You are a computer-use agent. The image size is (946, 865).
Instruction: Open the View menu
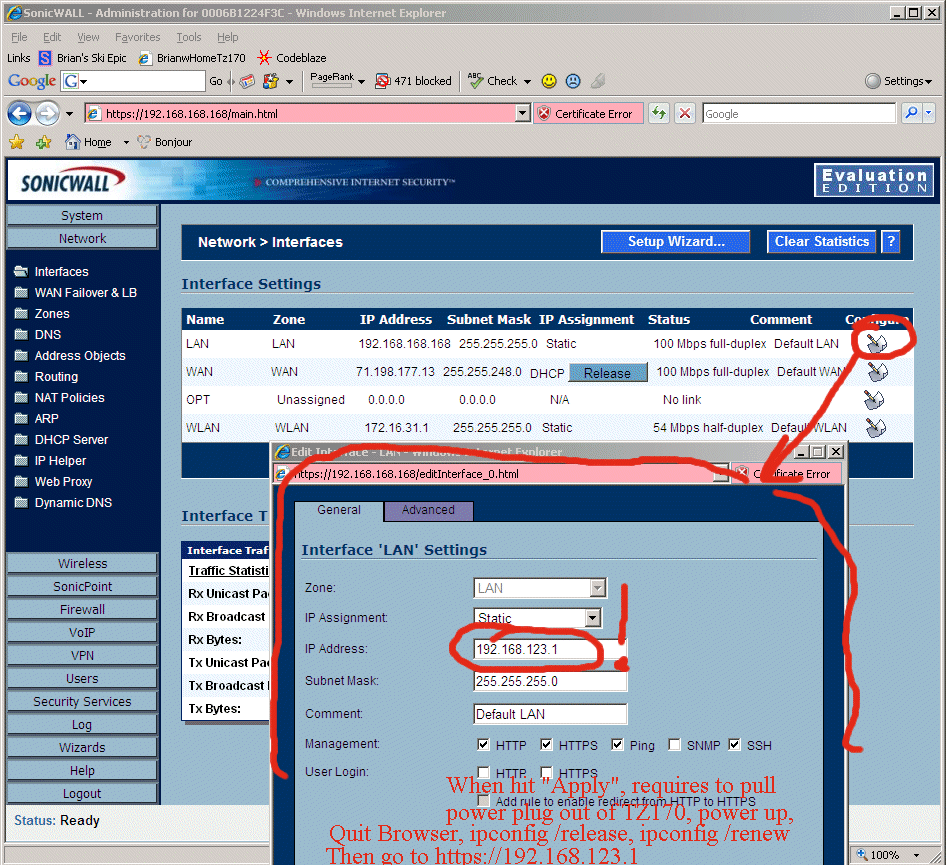88,37
